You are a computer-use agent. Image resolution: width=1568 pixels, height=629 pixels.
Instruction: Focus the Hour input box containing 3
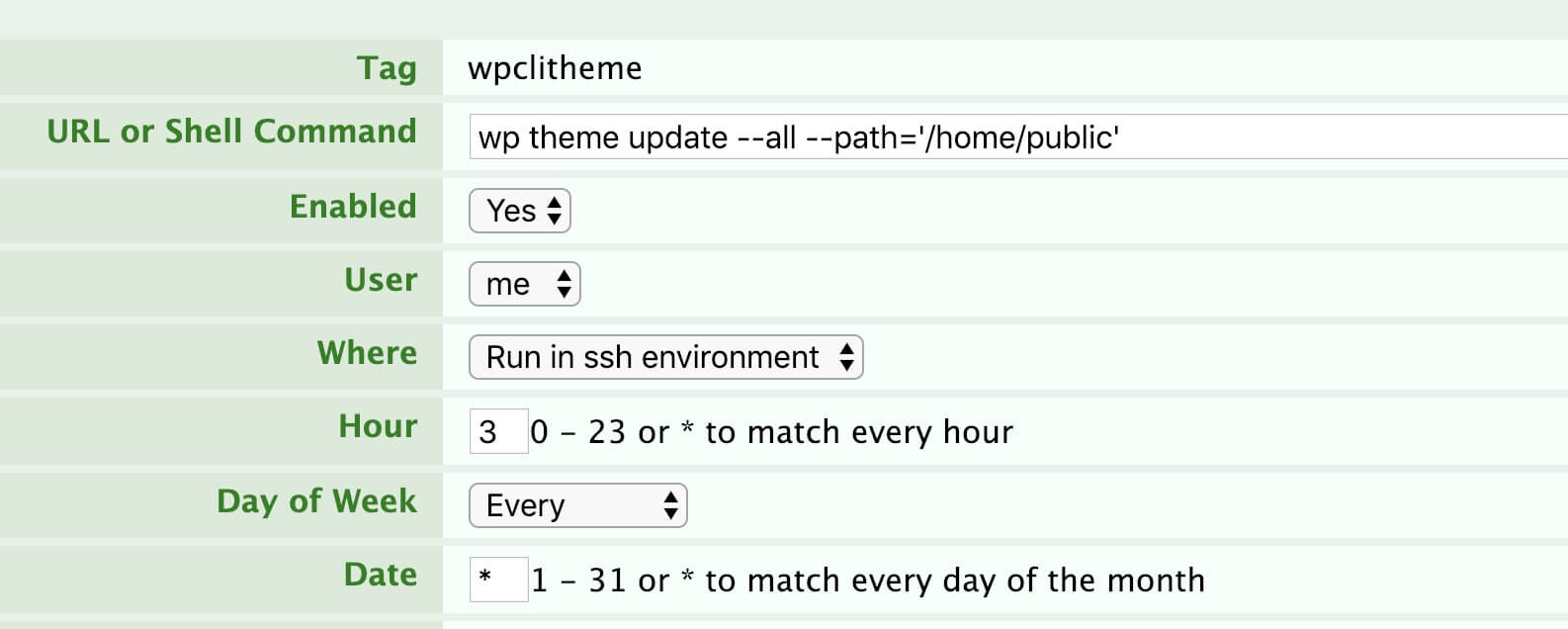pyautogui.click(x=498, y=431)
